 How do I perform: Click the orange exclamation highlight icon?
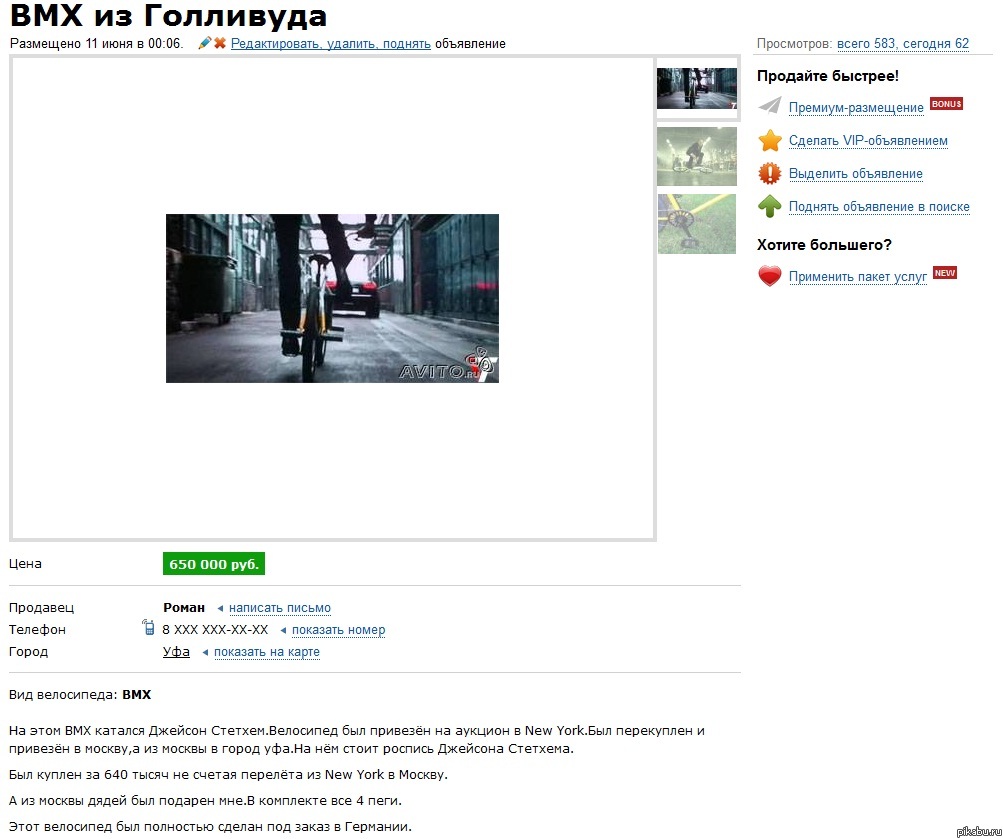770,173
